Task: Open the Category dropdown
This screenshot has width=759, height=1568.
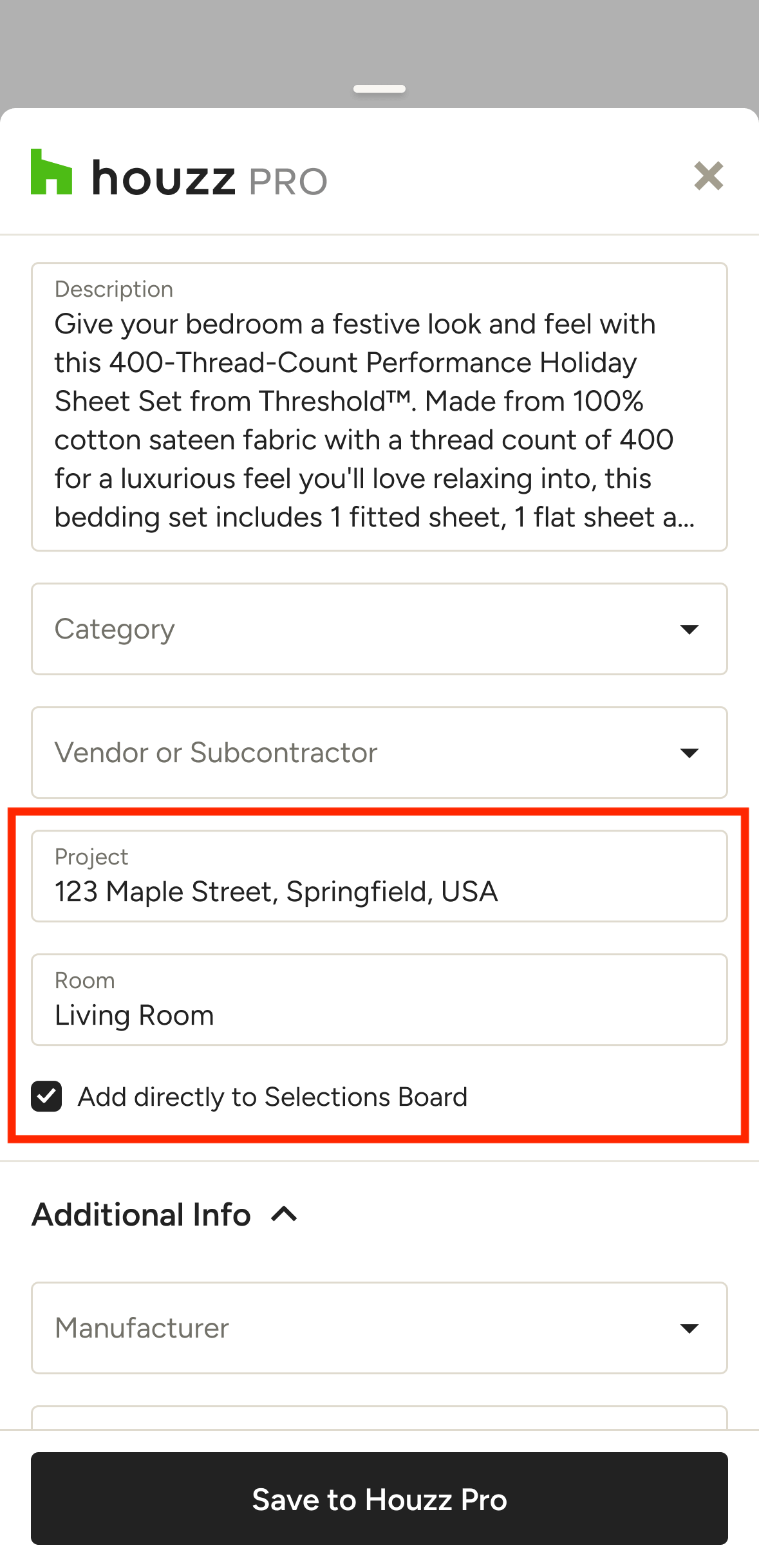Action: pos(361,629)
